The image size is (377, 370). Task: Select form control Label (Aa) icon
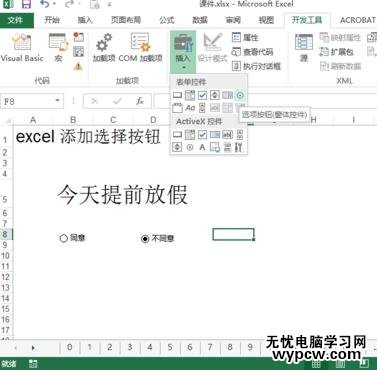(x=190, y=108)
